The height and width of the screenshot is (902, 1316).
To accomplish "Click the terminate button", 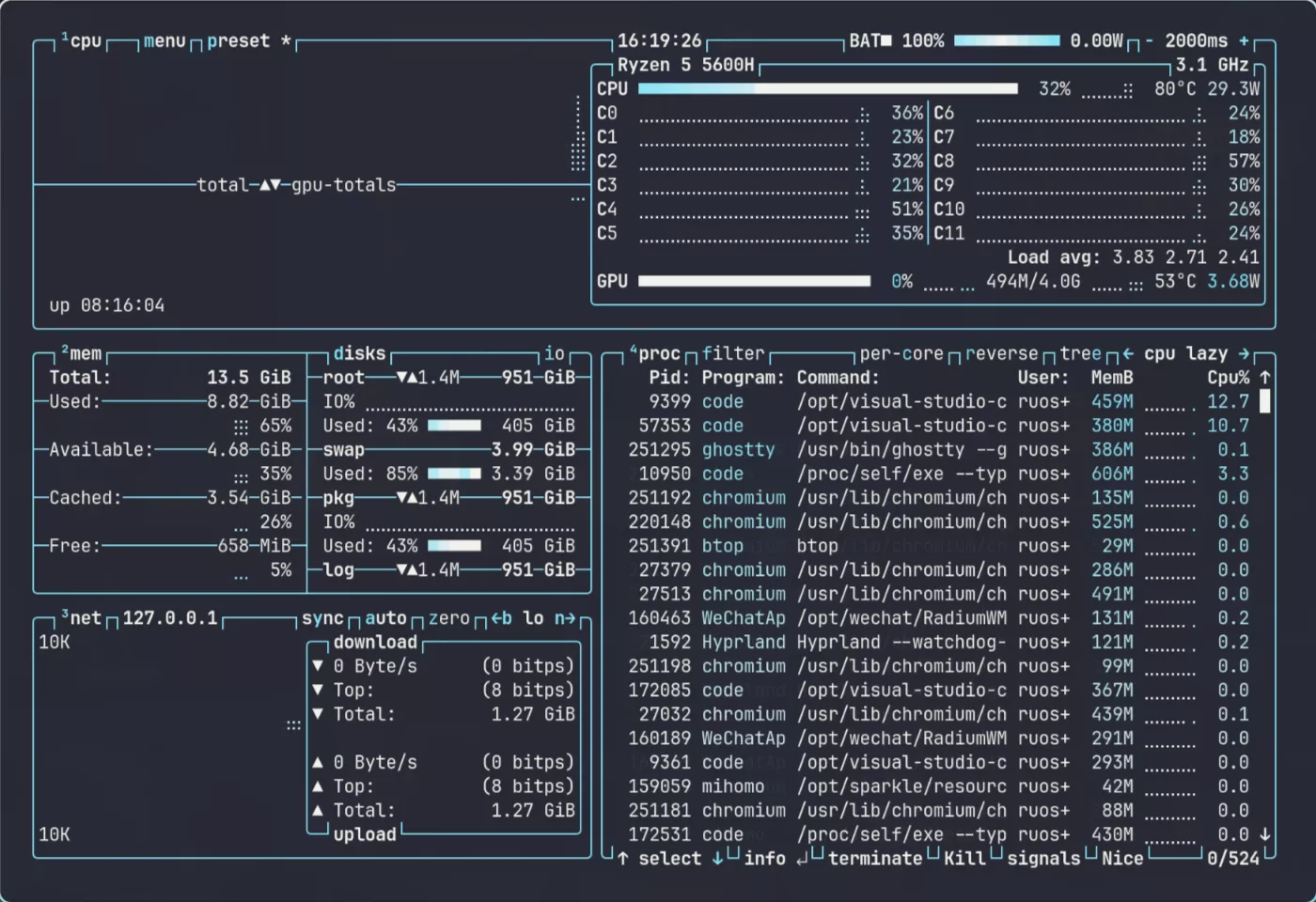I will (874, 859).
